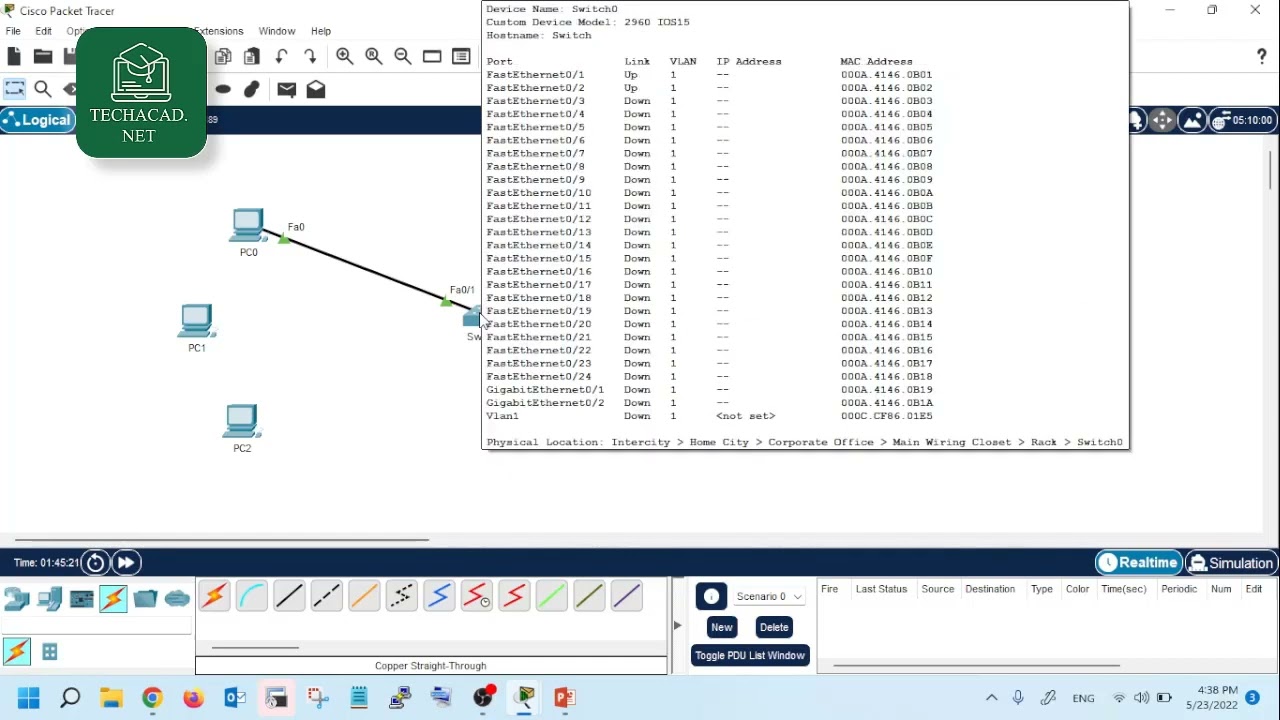
Task: Open the Windows Start menu
Action: 28,698
